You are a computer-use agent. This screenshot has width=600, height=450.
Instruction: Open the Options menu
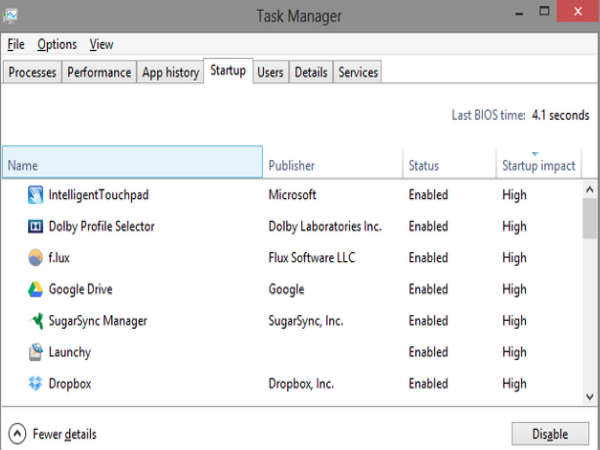[x=57, y=44]
